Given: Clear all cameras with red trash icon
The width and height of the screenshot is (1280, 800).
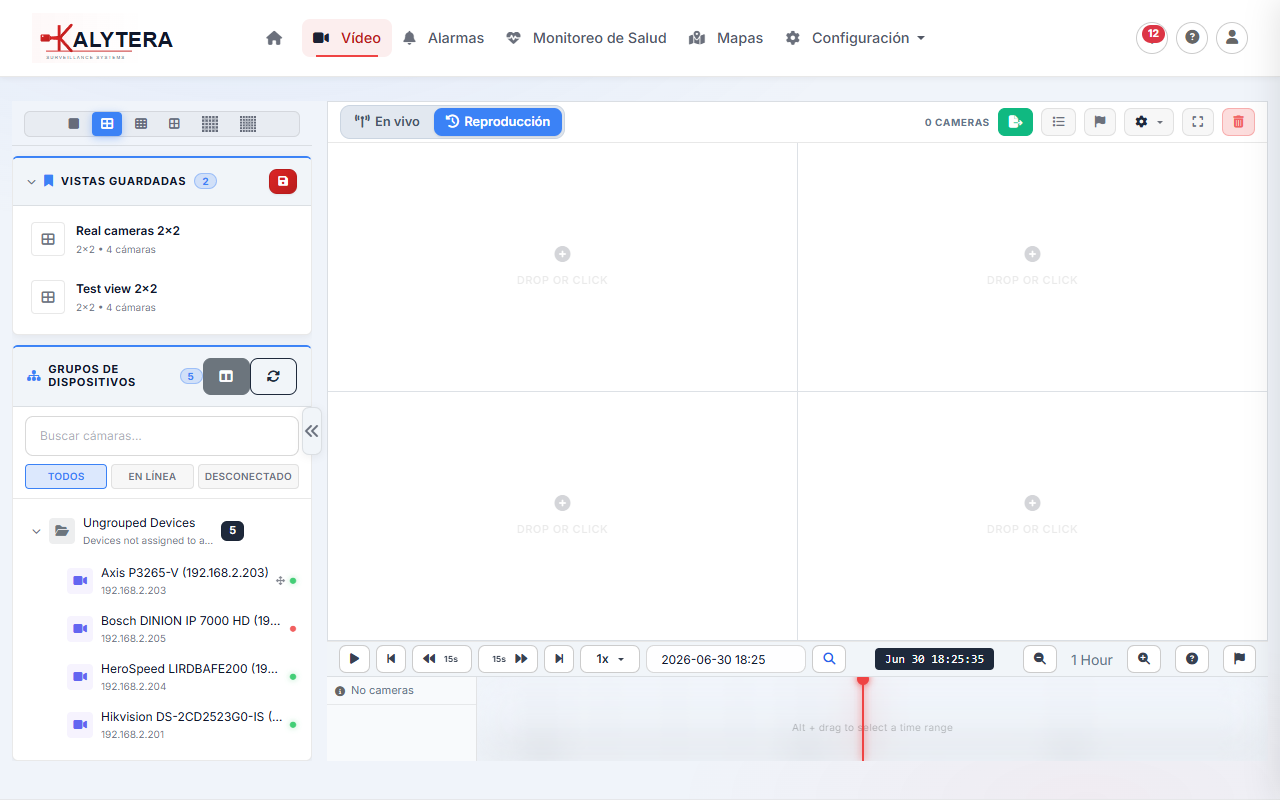Looking at the screenshot, I should point(1238,122).
